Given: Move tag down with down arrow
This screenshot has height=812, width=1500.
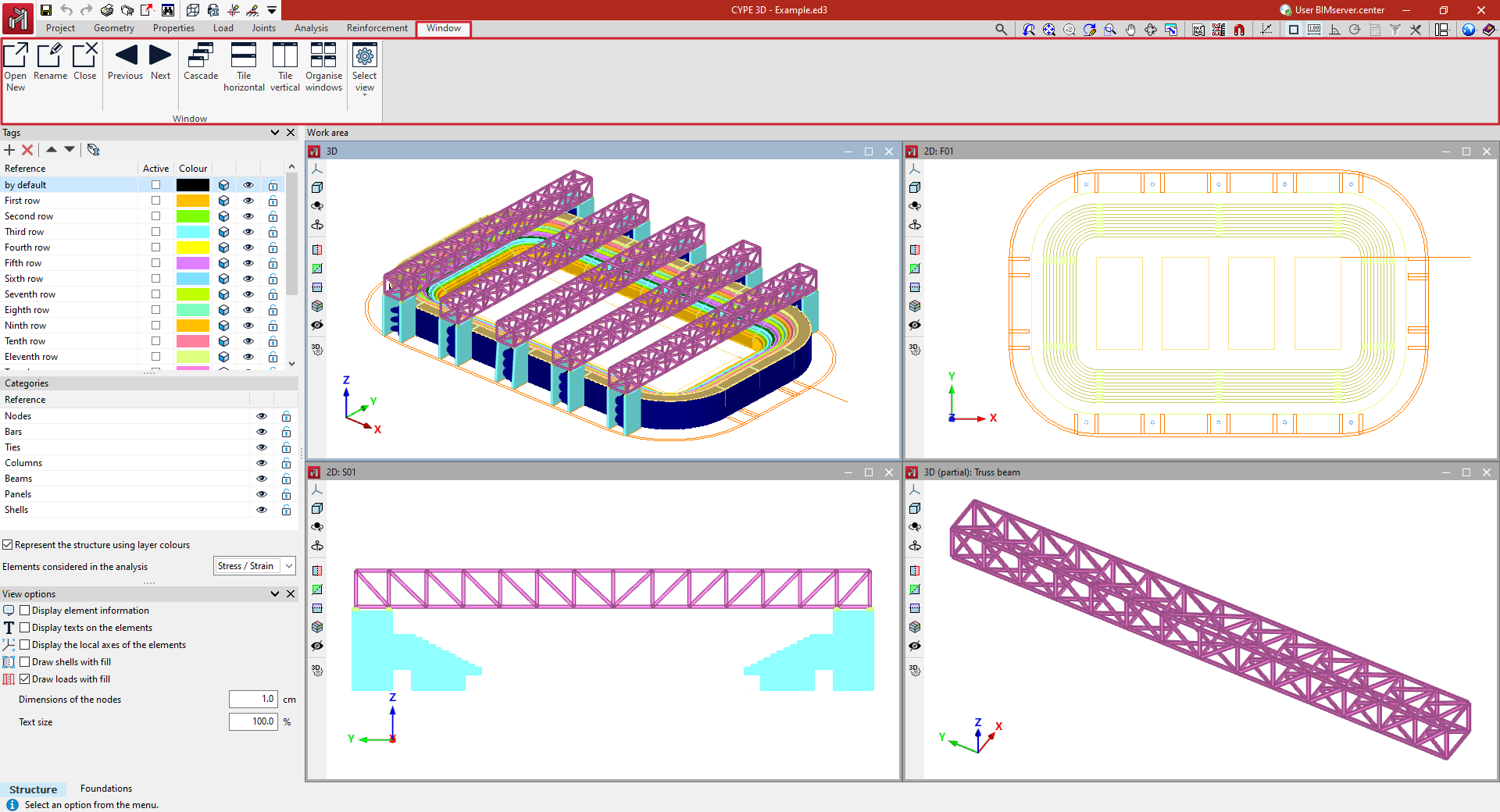Looking at the screenshot, I should [70, 149].
